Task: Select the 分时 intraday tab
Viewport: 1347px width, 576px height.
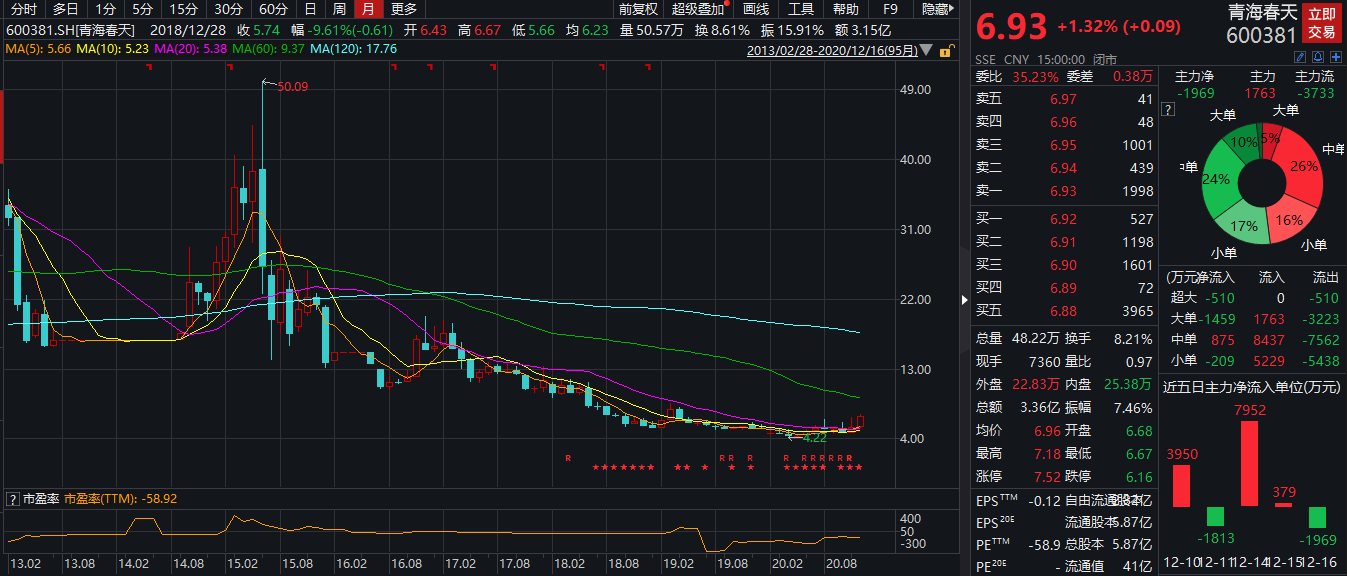Action: coord(22,9)
